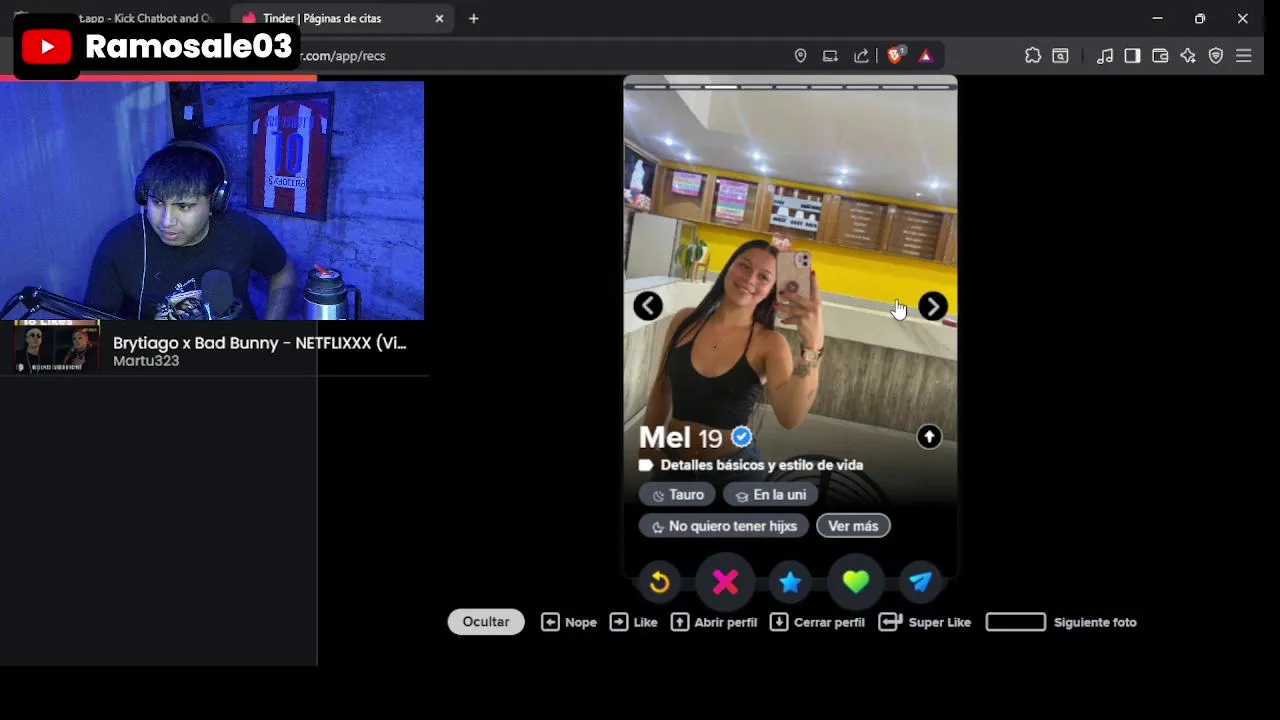This screenshot has width=1280, height=720.
Task: Open Brave Shields lion icon
Action: [x=896, y=56]
